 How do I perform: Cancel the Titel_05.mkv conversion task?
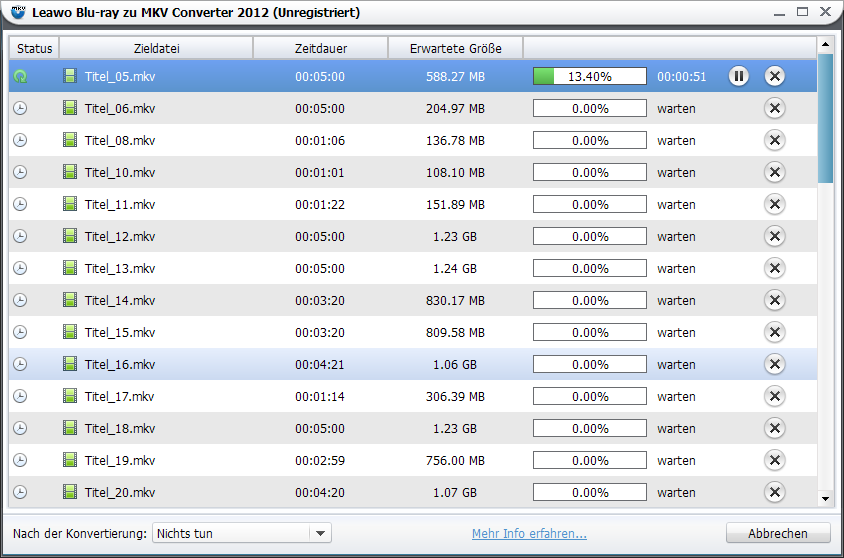tap(774, 76)
